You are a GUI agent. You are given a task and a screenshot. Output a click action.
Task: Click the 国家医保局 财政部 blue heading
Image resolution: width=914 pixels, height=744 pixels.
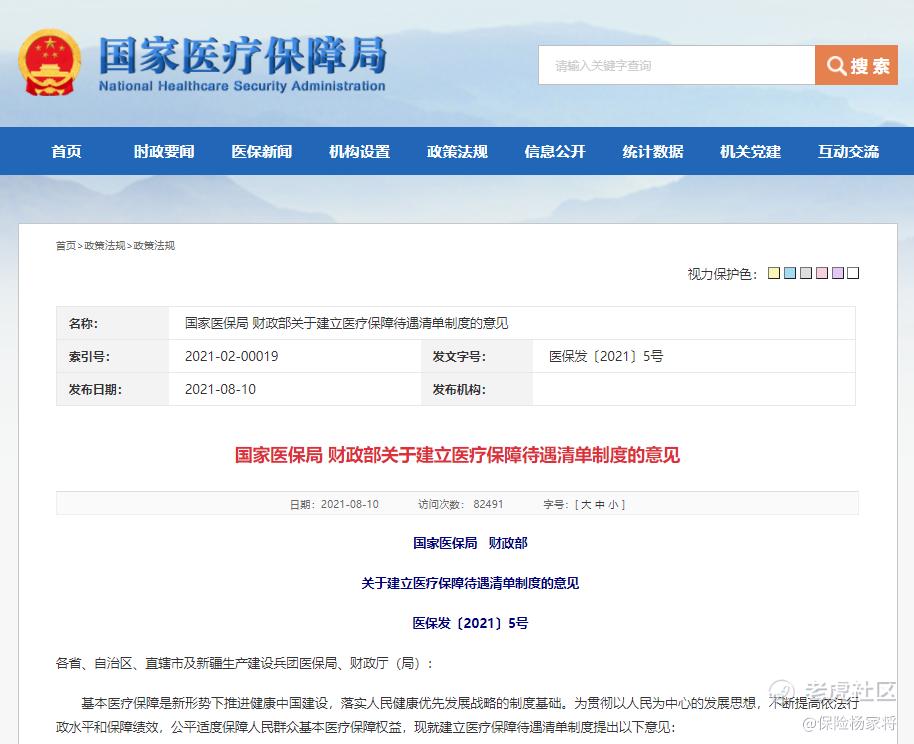[470, 543]
